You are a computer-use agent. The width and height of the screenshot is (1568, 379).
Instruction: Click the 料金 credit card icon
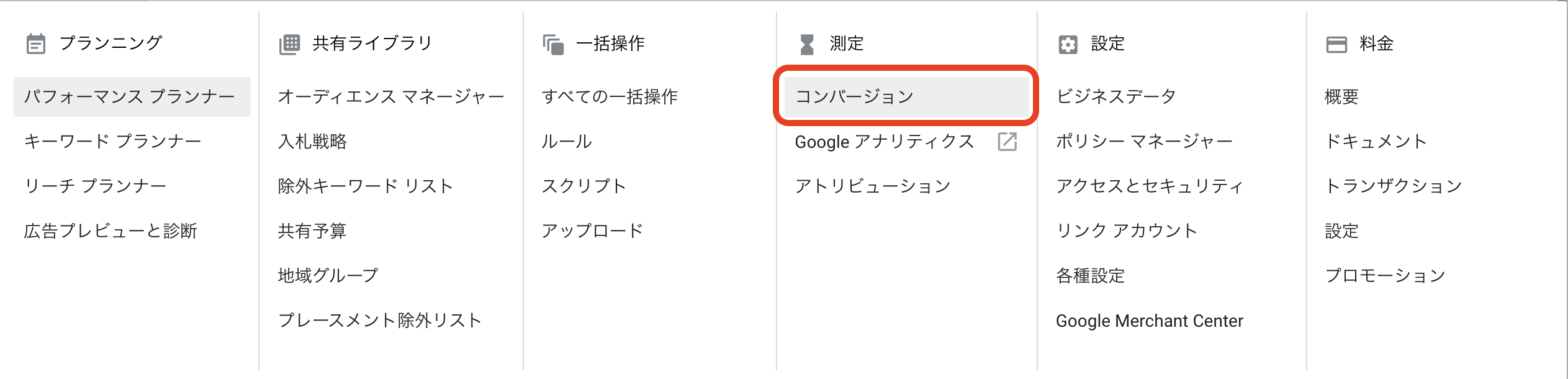[x=1336, y=44]
